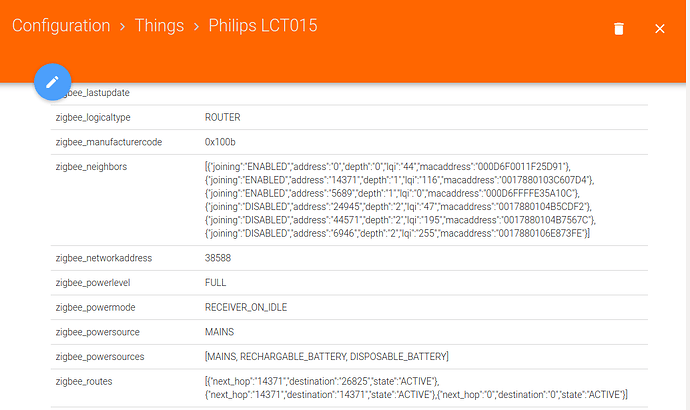
Task: Select neighbor entry with address 44571
Action: click(400, 220)
